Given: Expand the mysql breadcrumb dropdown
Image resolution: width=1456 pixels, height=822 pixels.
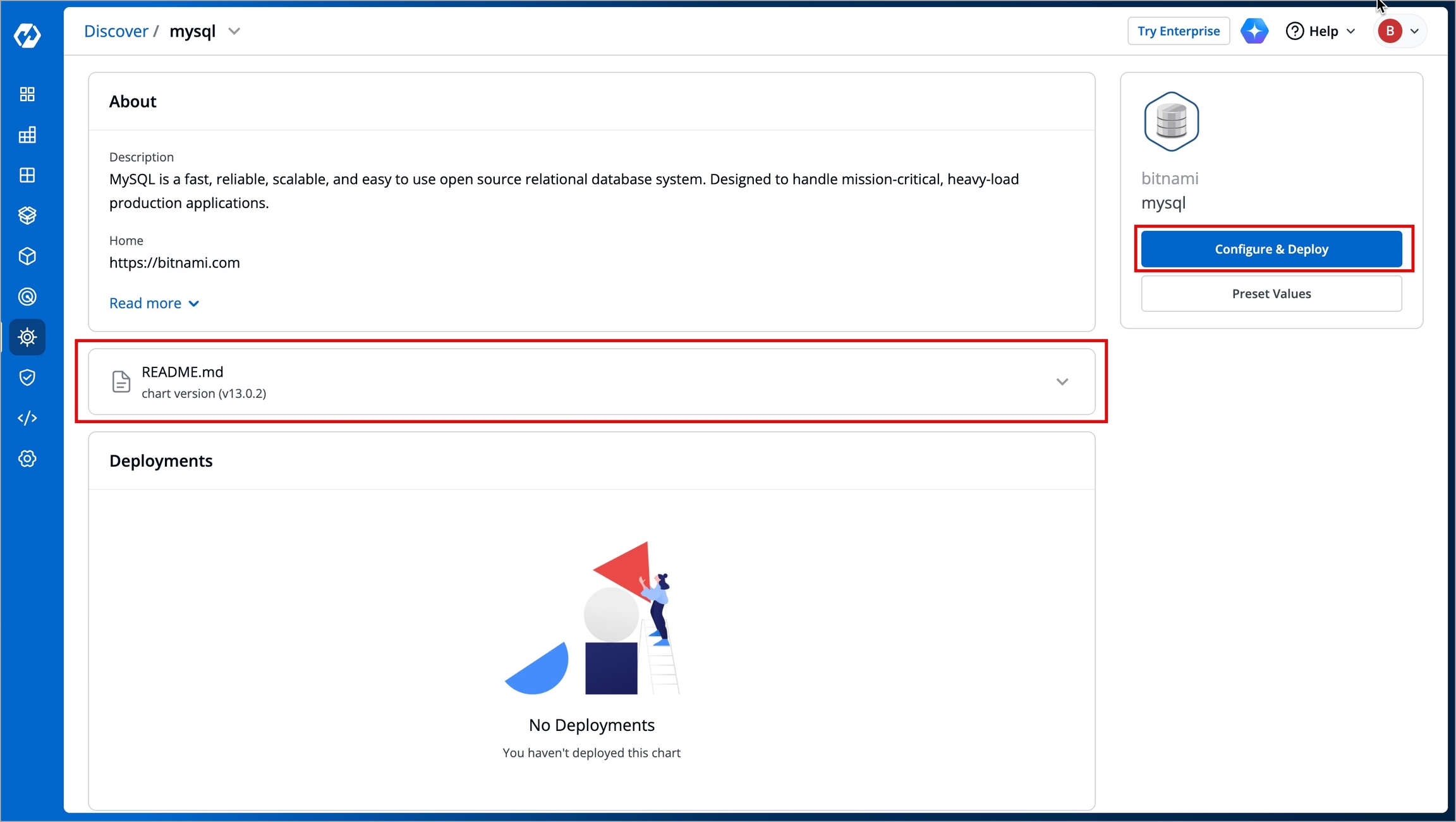Looking at the screenshot, I should (x=234, y=31).
